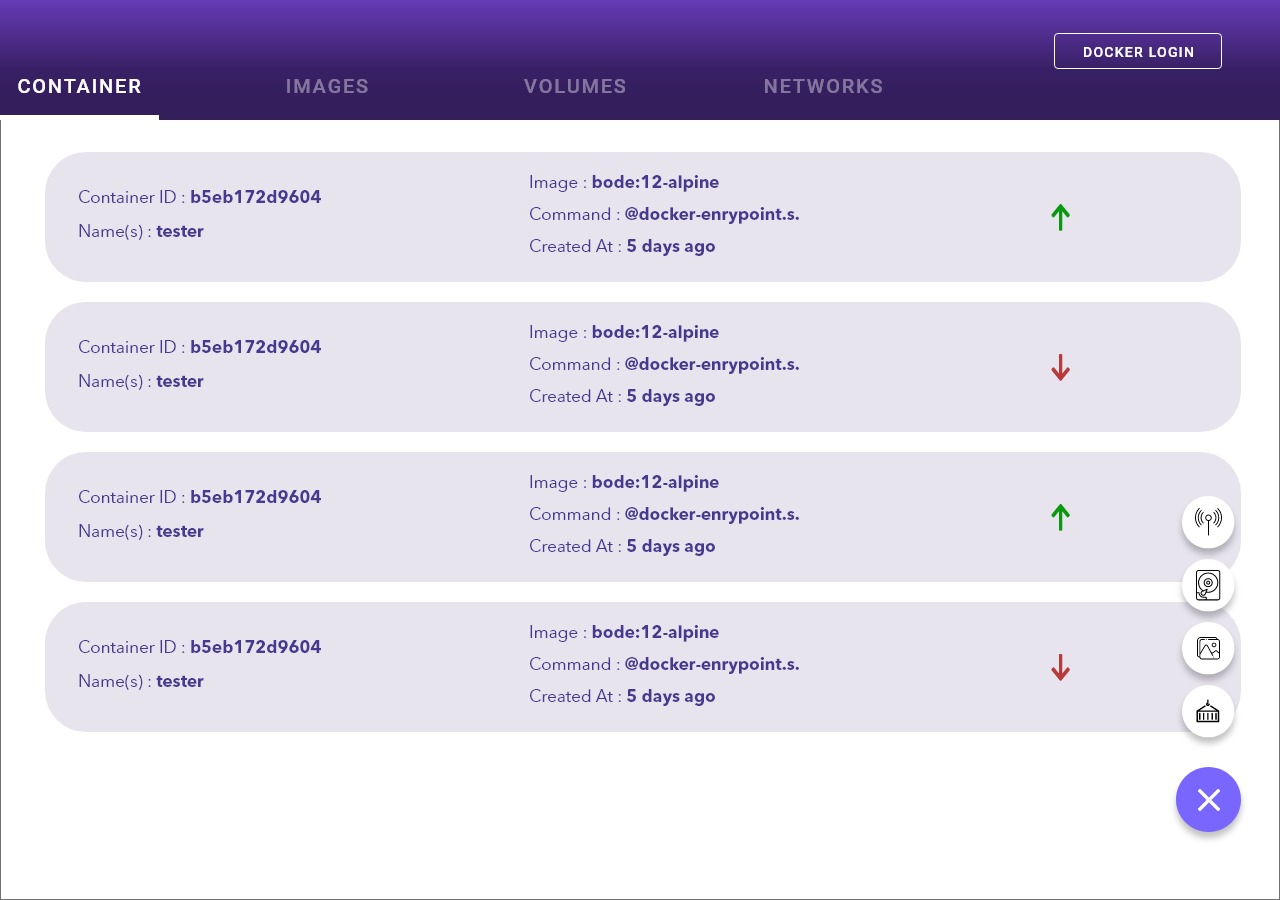Click red down arrow on second container
This screenshot has height=900, width=1280.
(x=1061, y=367)
